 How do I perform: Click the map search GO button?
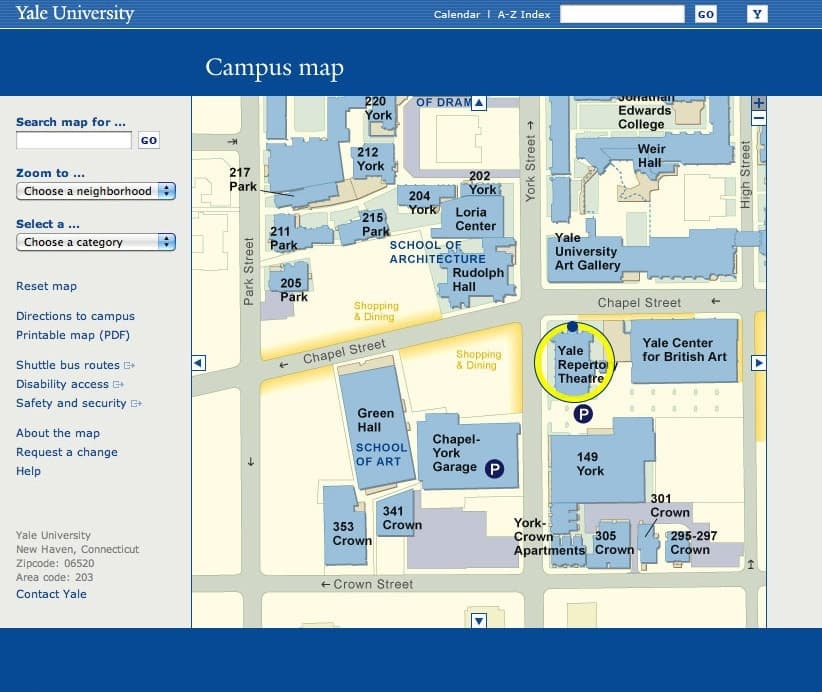pos(149,140)
